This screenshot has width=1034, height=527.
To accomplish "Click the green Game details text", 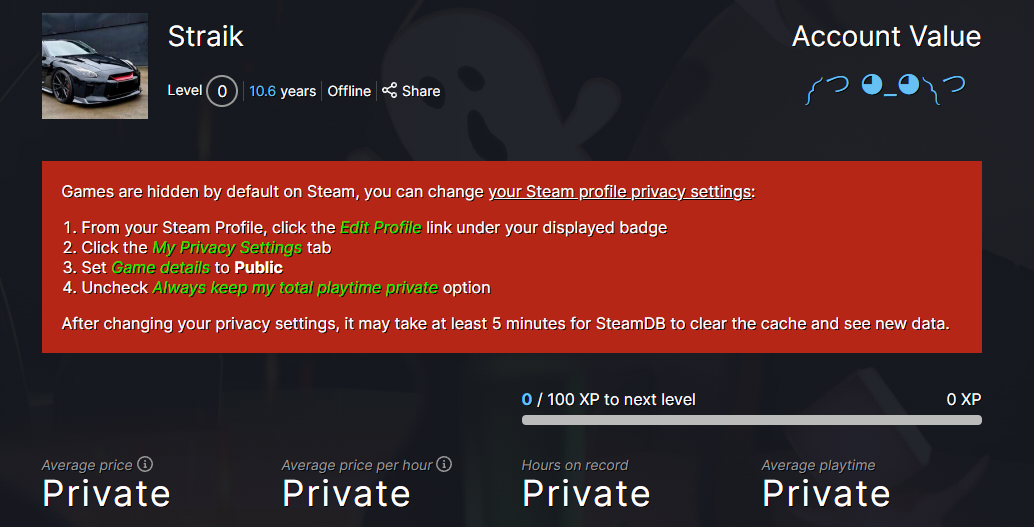I will (x=160, y=267).
